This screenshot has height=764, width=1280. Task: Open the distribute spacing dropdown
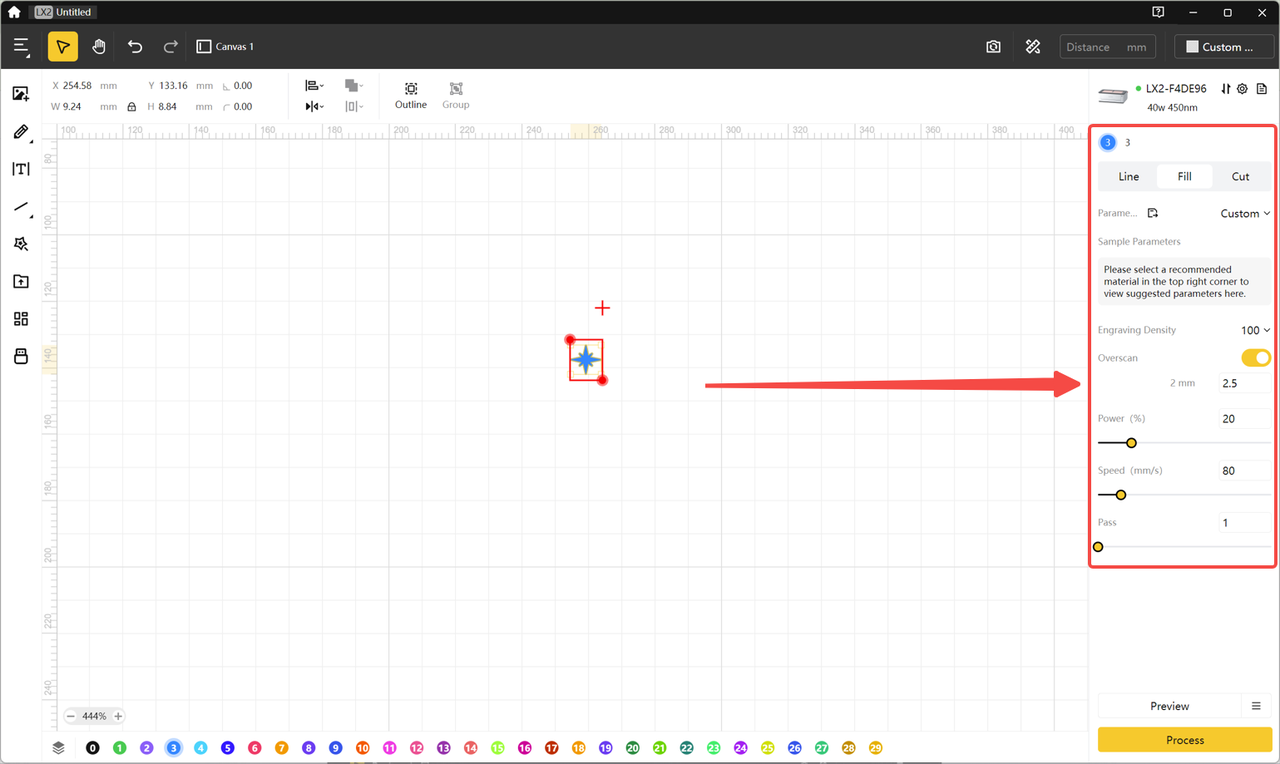(354, 106)
